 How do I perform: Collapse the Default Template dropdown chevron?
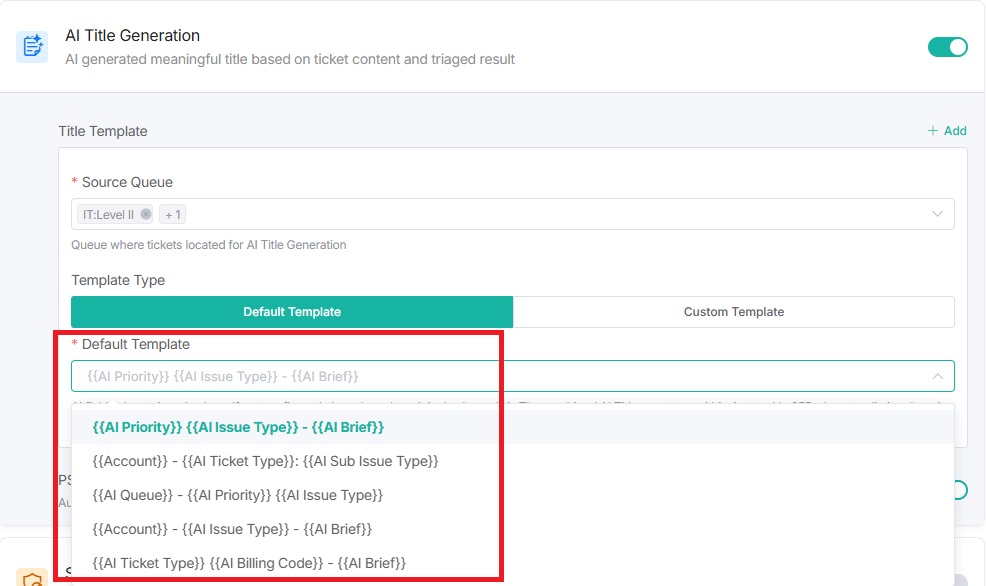coord(937,376)
